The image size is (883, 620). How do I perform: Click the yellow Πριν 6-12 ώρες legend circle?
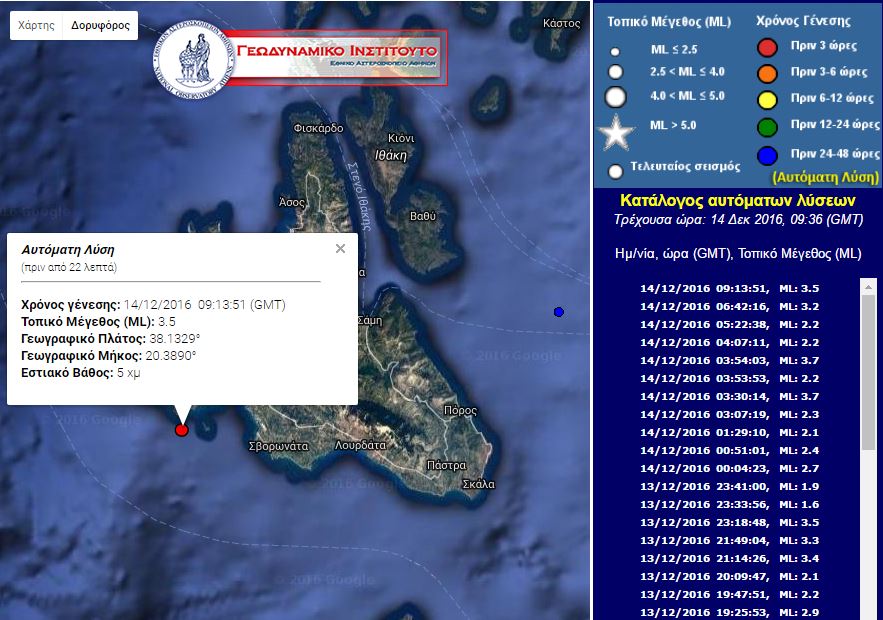tap(767, 99)
